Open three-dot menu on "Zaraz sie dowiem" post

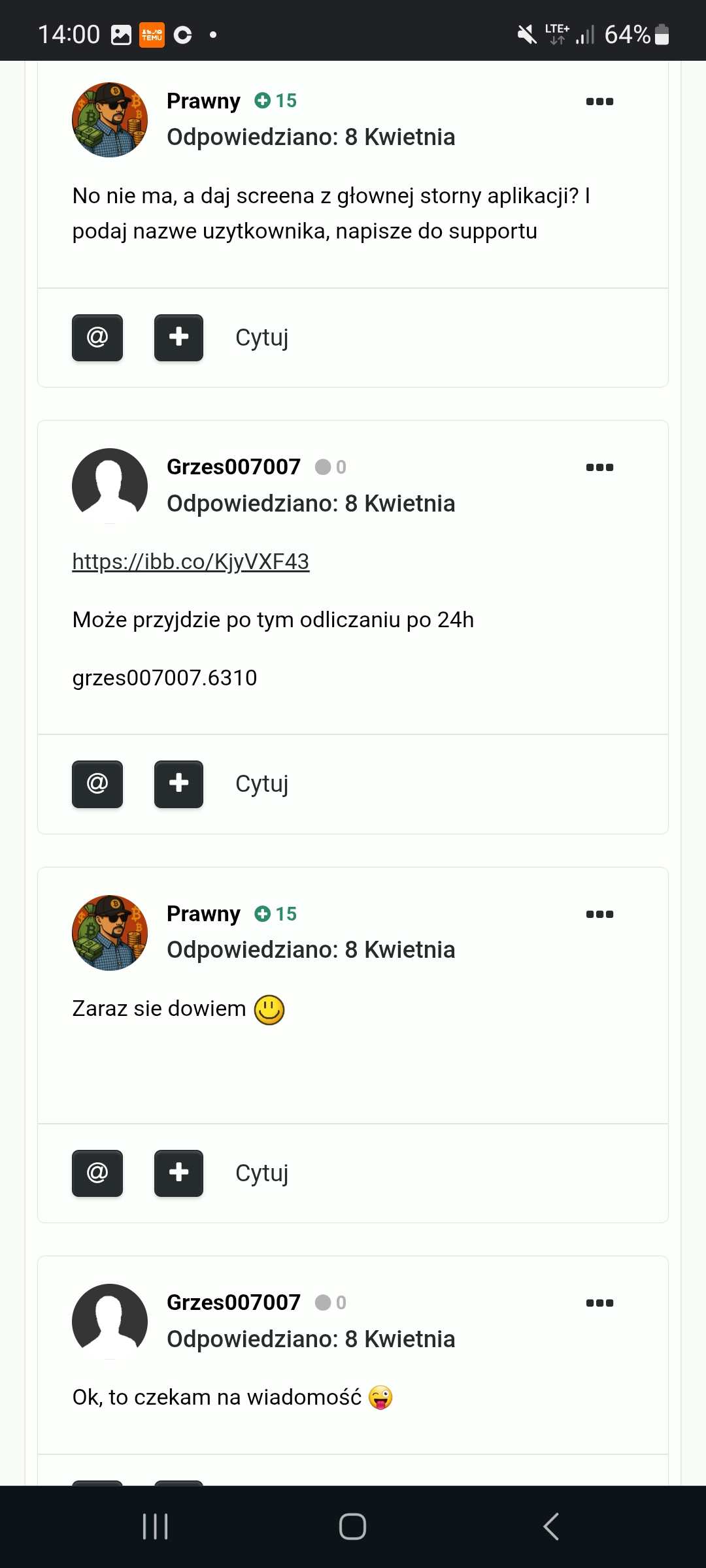pos(599,914)
